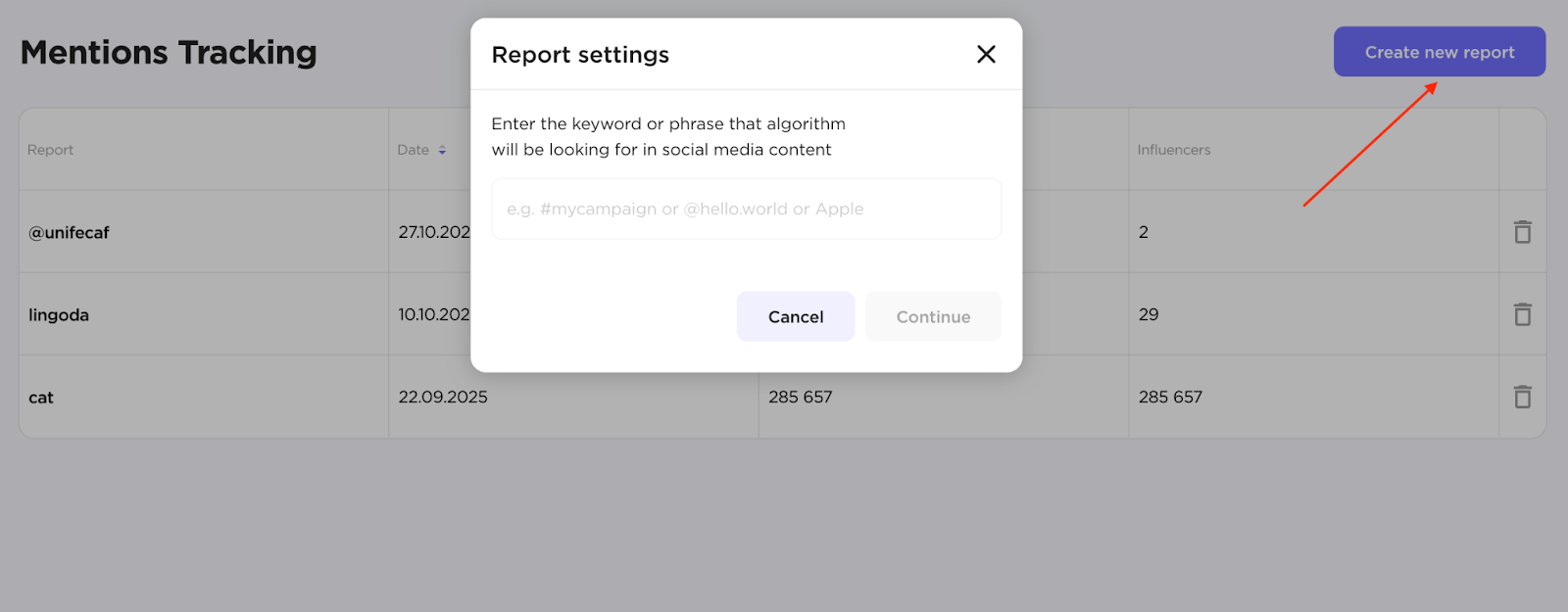The width and height of the screenshot is (1568, 612).
Task: Select the 22.09.2025 date cell
Action: [x=443, y=397]
